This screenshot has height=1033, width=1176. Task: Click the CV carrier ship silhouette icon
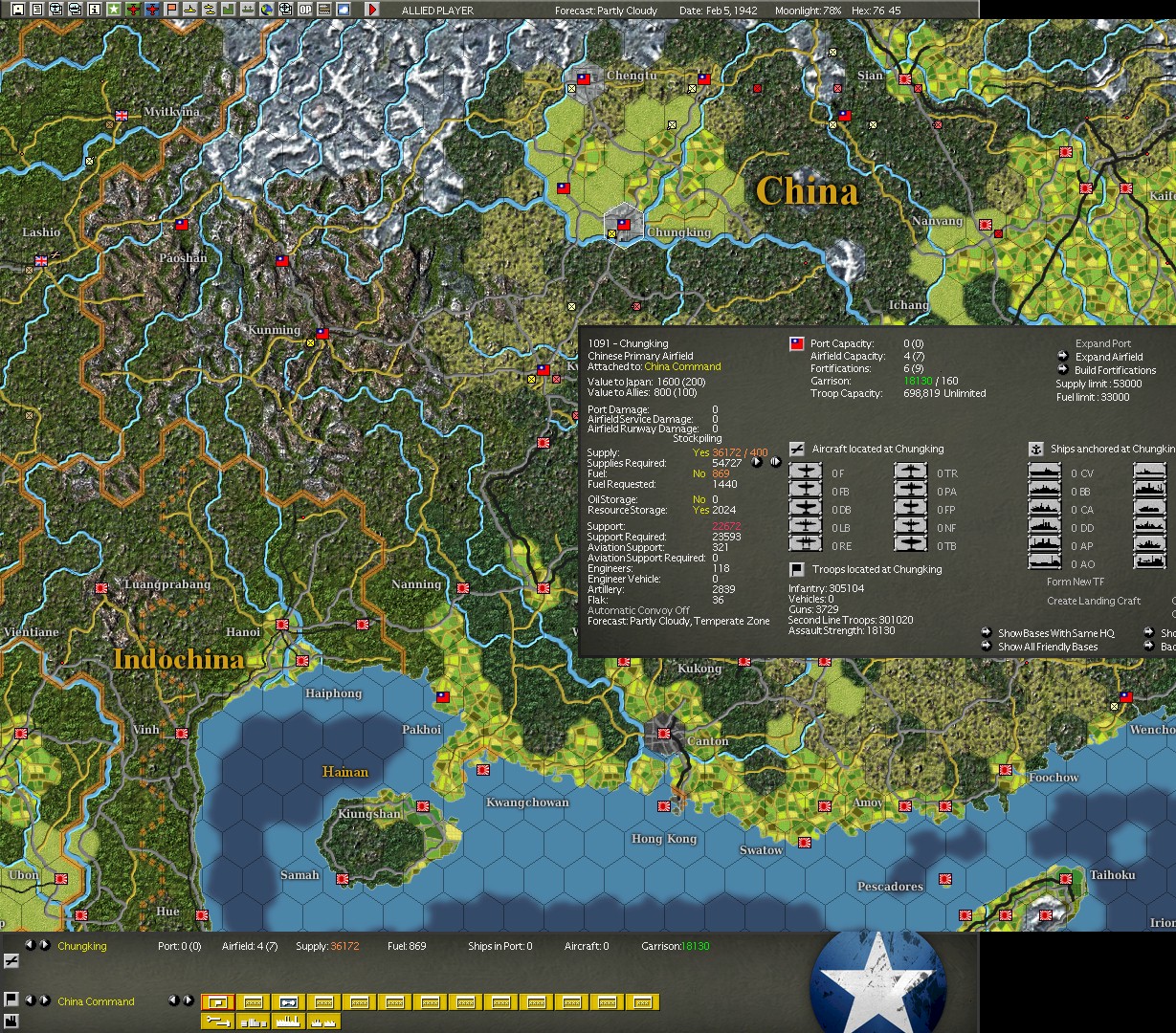click(x=1045, y=473)
